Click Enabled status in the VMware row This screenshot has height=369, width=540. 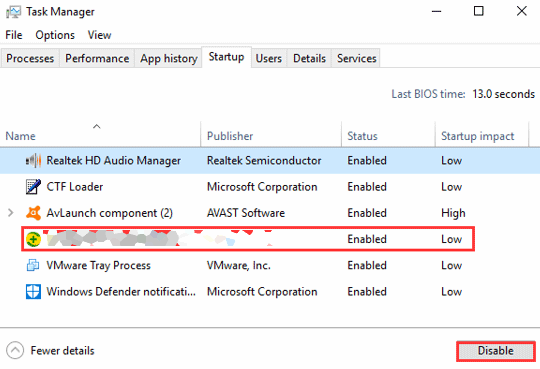367,265
